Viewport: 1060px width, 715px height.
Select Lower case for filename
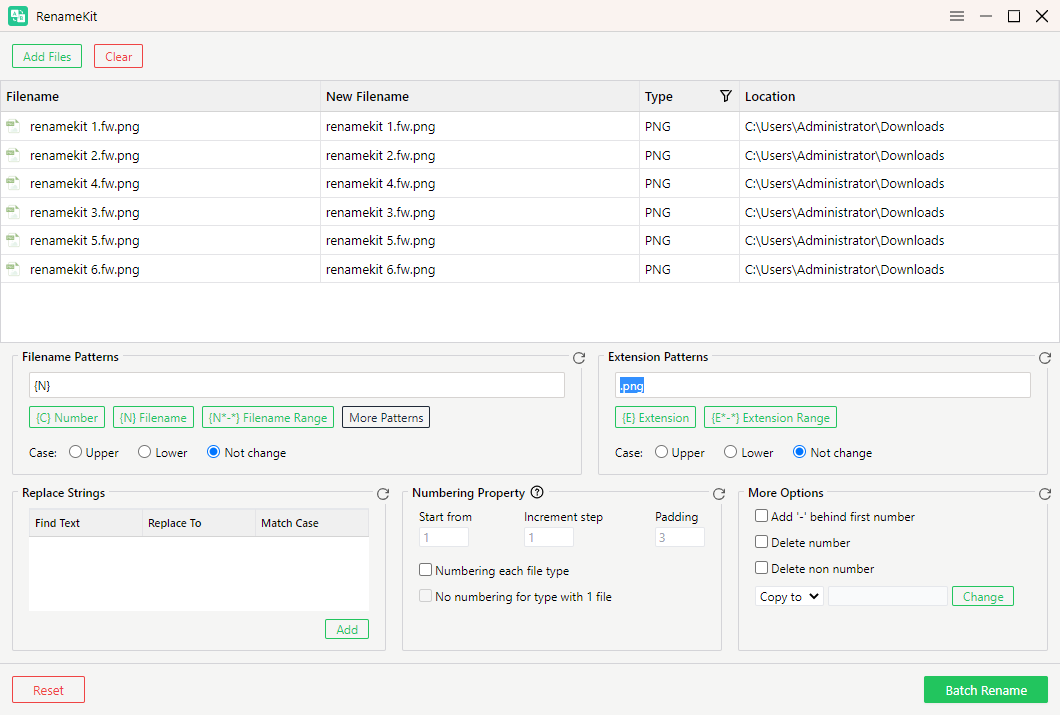point(145,452)
